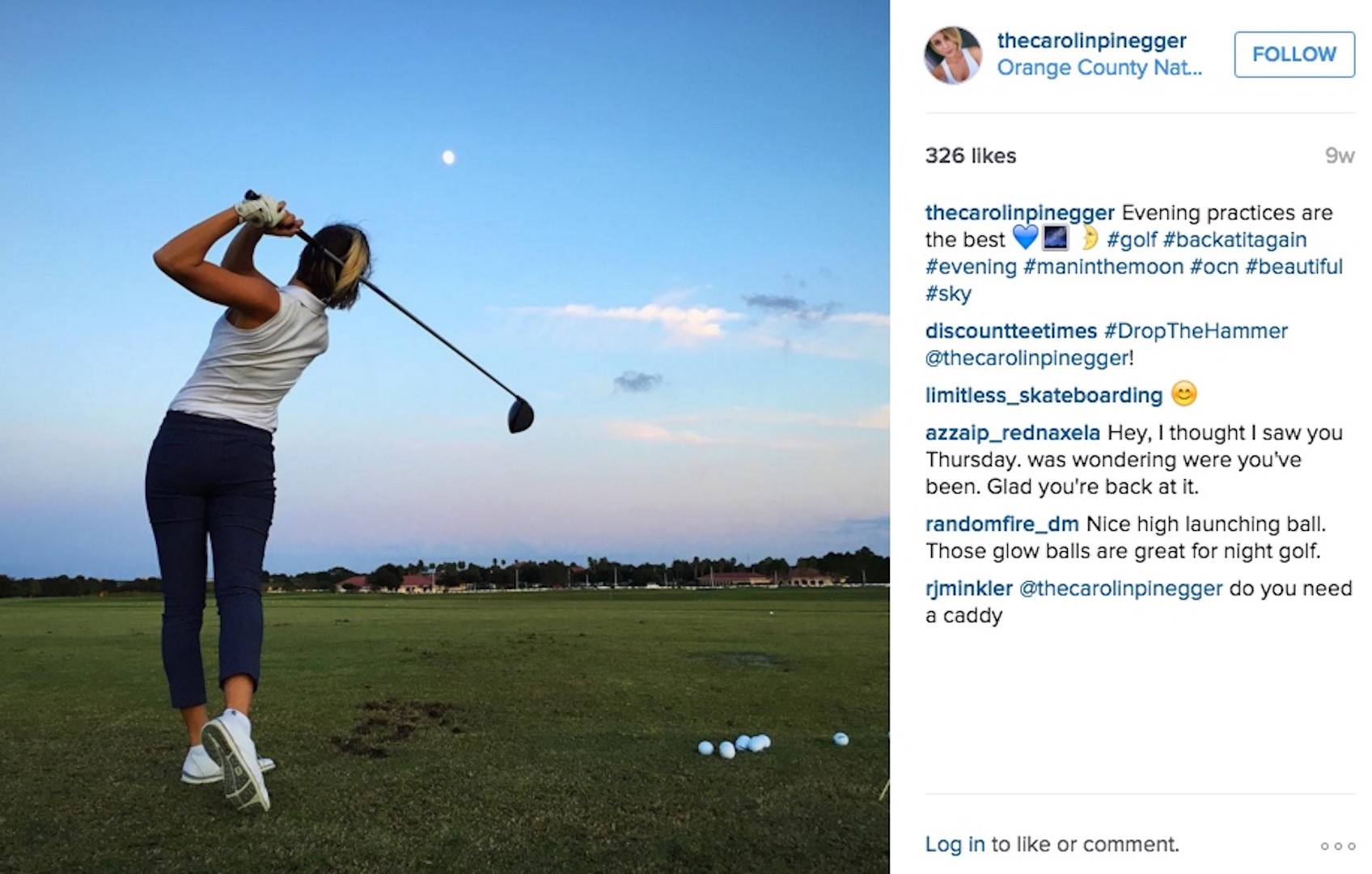Open the #maninthemoon hashtag
The width and height of the screenshot is (1372, 874).
(x=1103, y=267)
